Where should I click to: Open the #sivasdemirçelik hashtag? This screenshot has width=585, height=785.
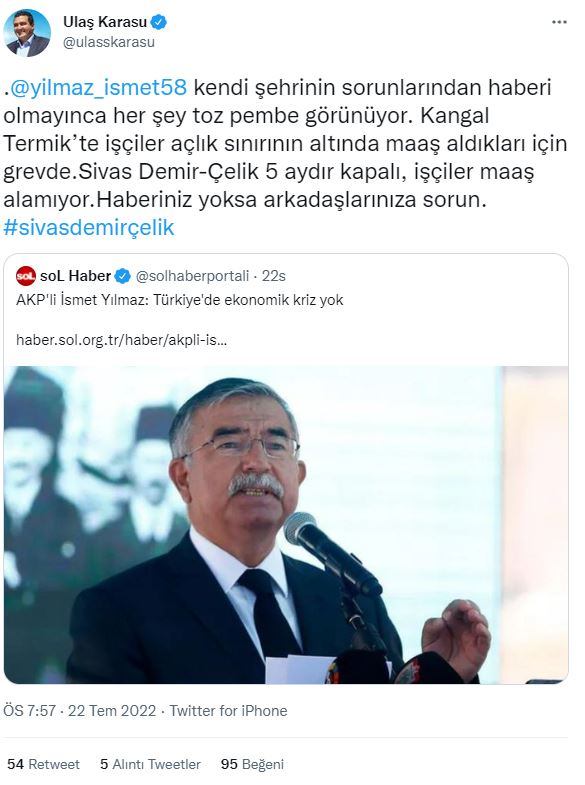89,227
